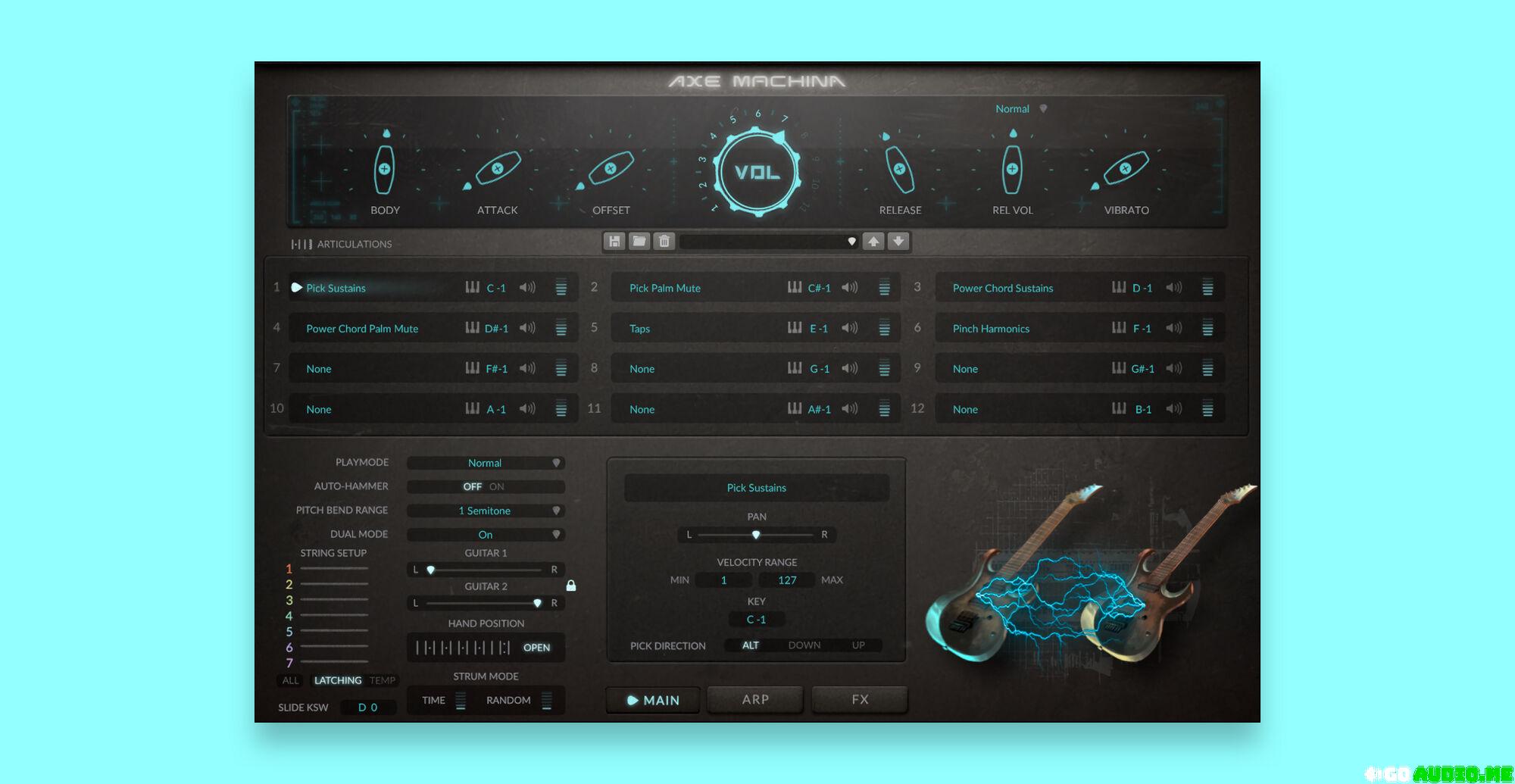This screenshot has height=784, width=1515.
Task: Click the Guitar 2 pan lock icon
Action: point(571,586)
